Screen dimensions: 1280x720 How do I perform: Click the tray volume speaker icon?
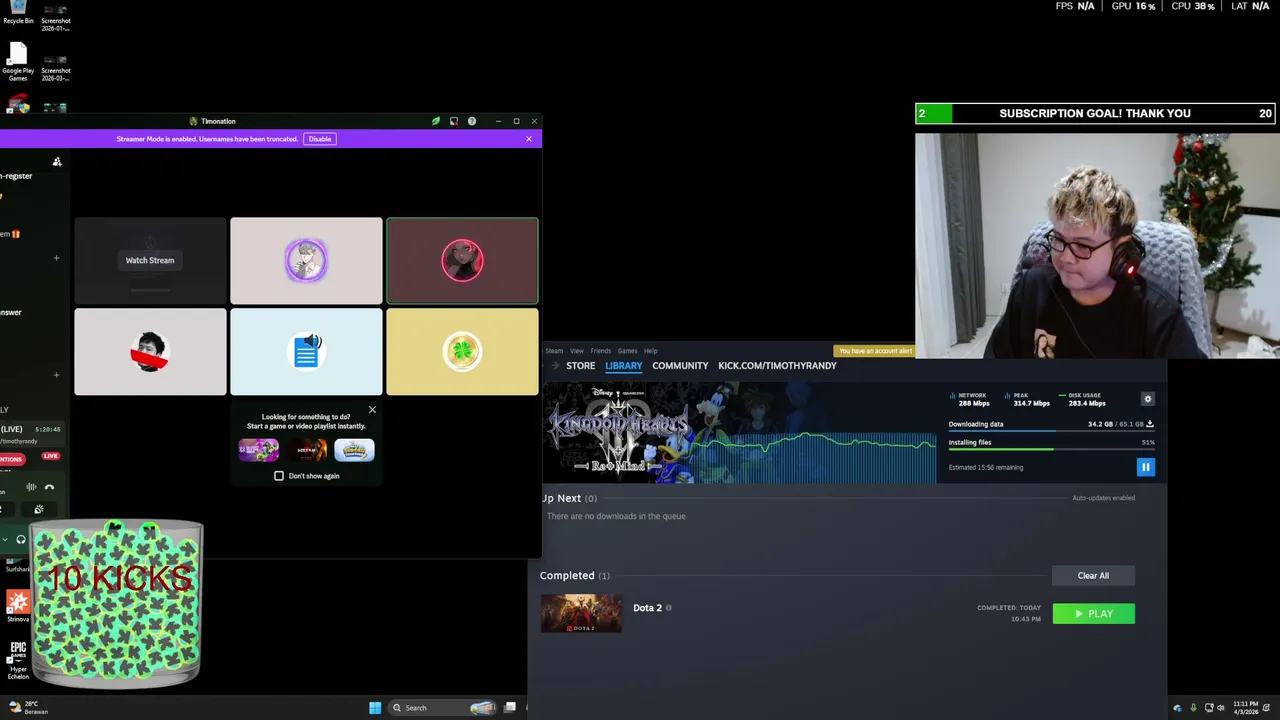pos(1220,708)
